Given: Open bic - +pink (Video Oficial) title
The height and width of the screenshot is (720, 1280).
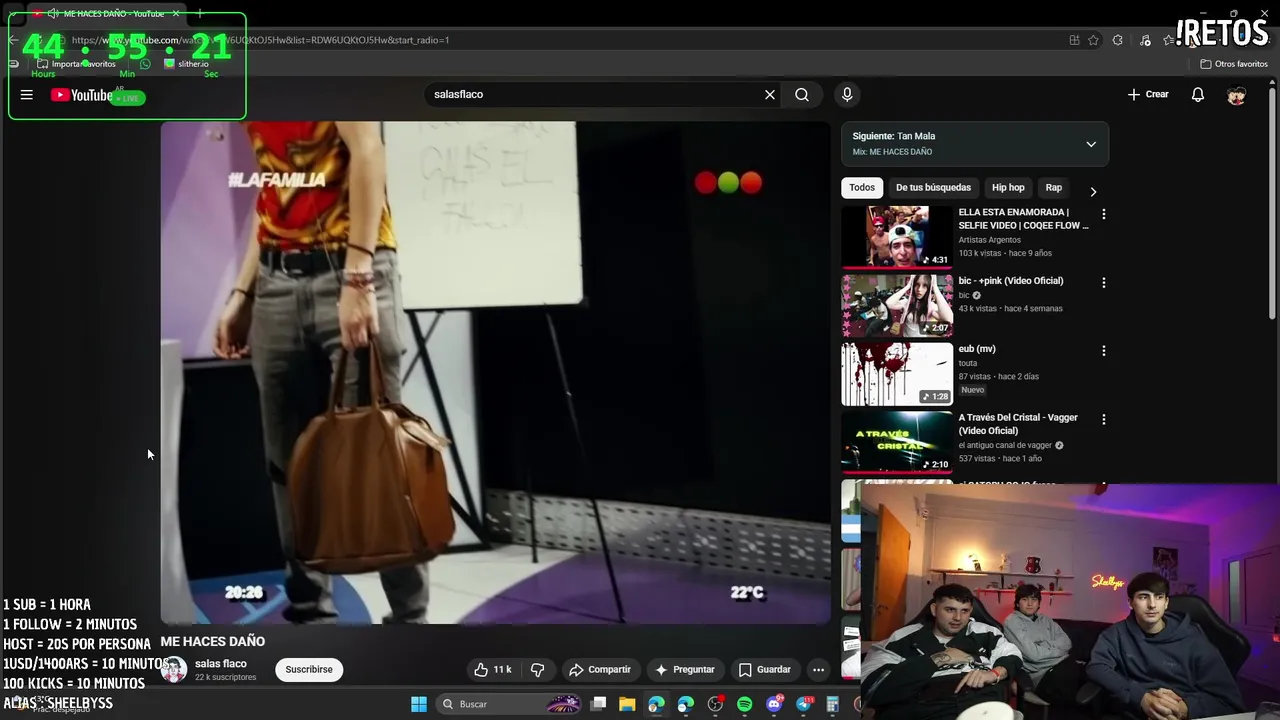Looking at the screenshot, I should coord(1011,281).
